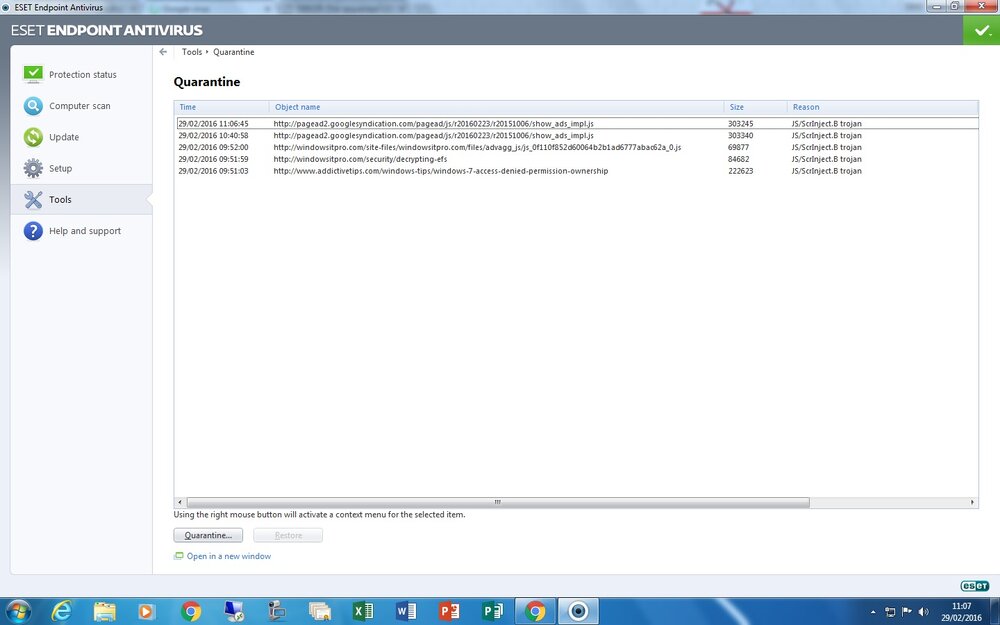Click the horizontal scrollbar thumb
Image resolution: width=1000 pixels, height=625 pixels.
[497, 503]
